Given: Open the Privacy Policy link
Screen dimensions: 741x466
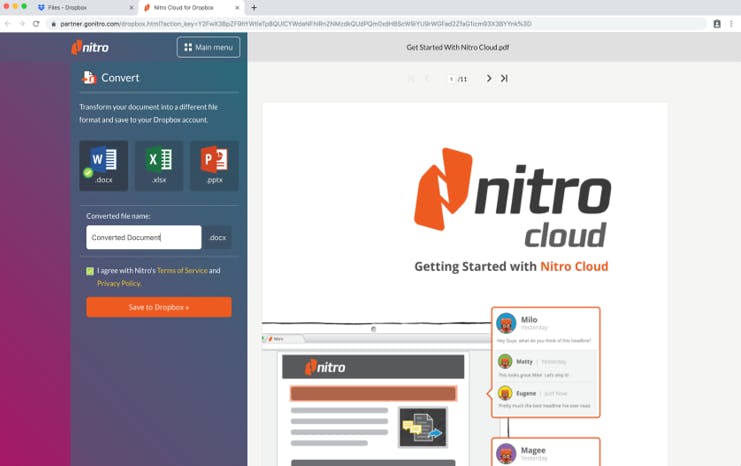Looking at the screenshot, I should [x=119, y=284].
